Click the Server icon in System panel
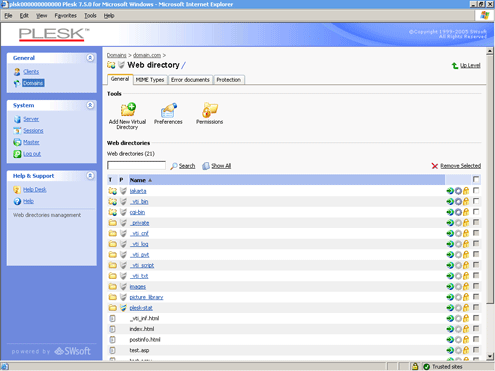Screen dimensions: 495x371 pyautogui.click(x=17, y=119)
